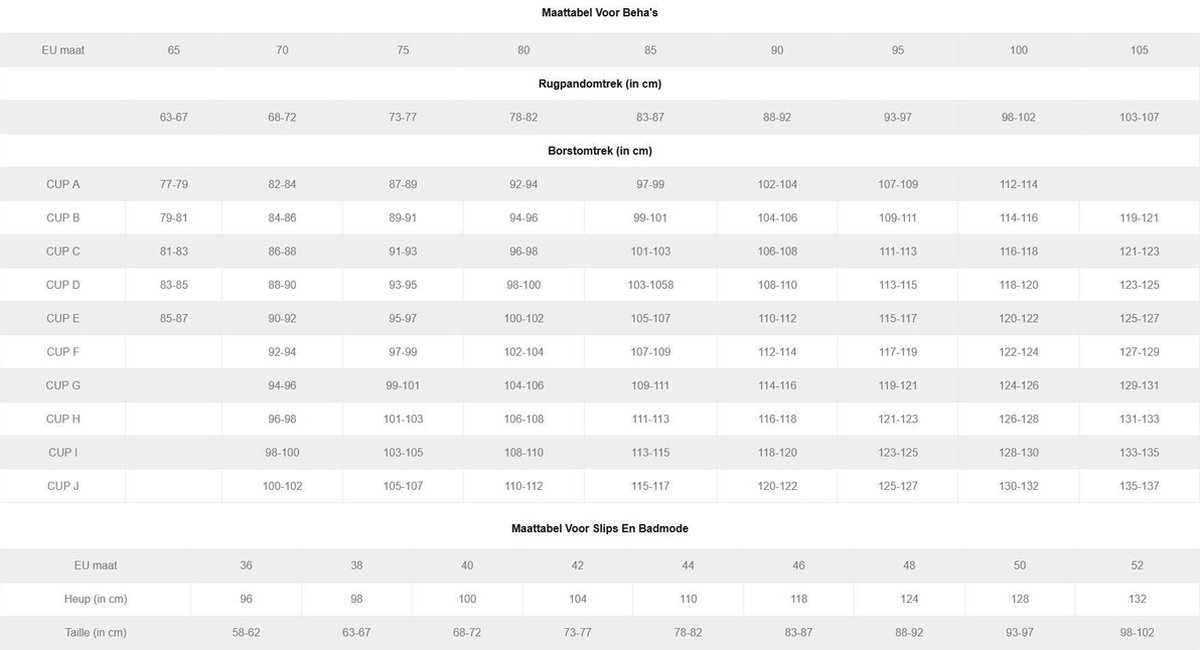This screenshot has height=650, width=1200.
Task: Select the 63-67 rugpandomtrek cell under size 65
Action: coord(174,117)
